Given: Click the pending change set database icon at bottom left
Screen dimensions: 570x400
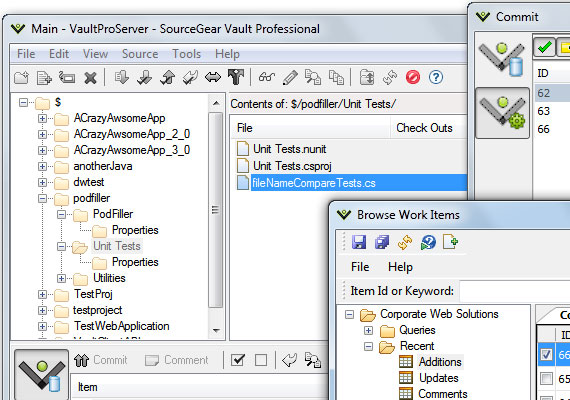Looking at the screenshot, I should pyautogui.click(x=41, y=376).
